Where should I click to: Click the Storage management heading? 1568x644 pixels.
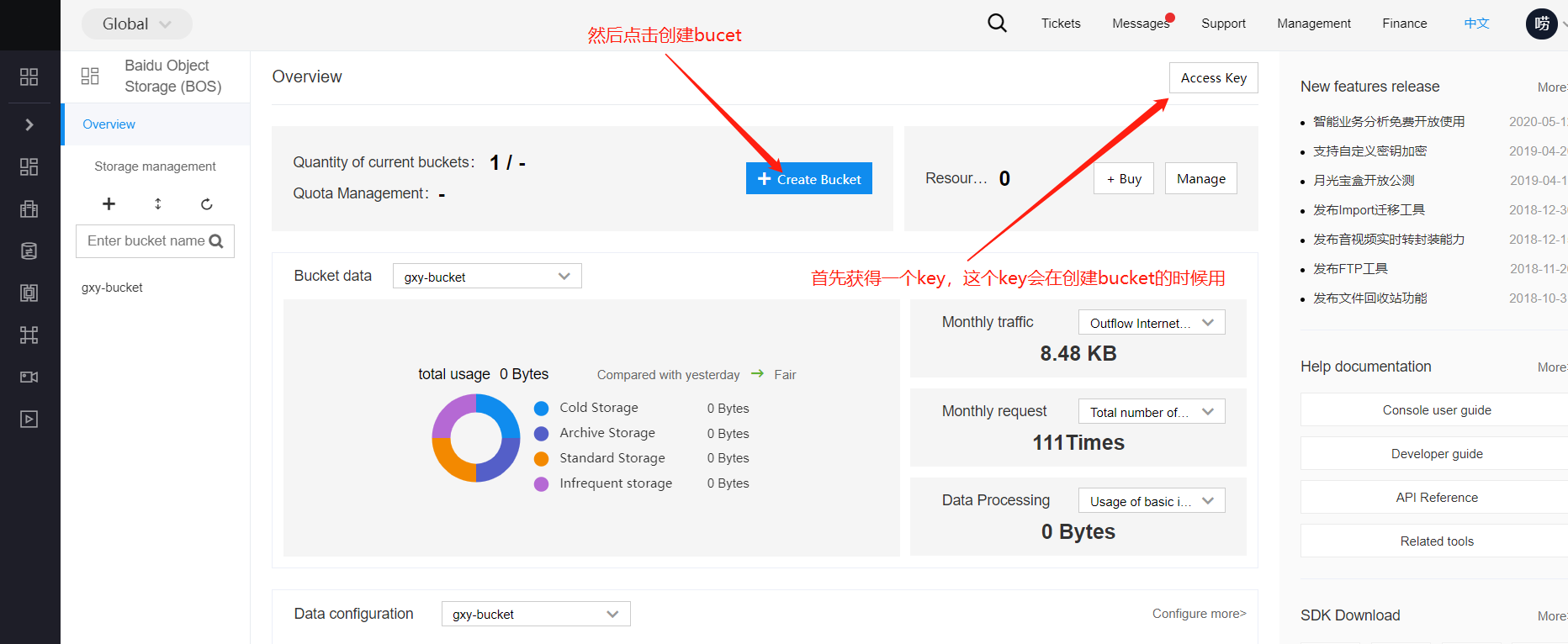pyautogui.click(x=155, y=166)
